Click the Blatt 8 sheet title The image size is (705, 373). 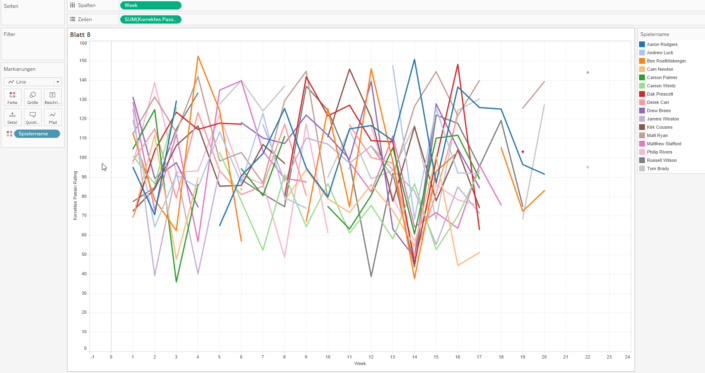80,35
